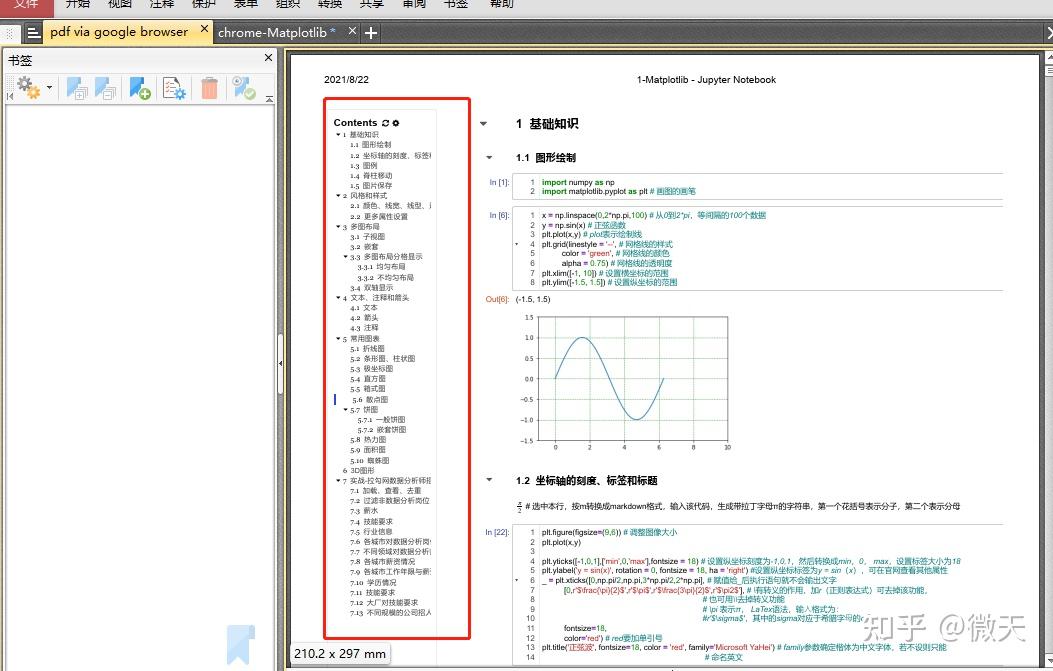Add a new bookmark with the green plus icon
The height and width of the screenshot is (671, 1053).
click(139, 88)
